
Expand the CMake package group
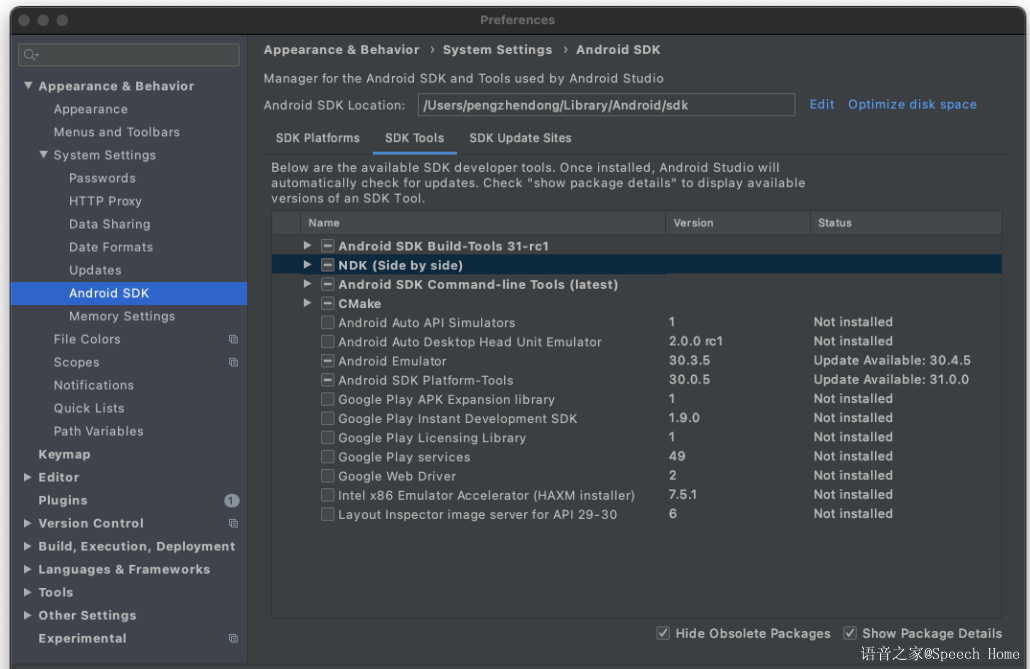pos(308,303)
